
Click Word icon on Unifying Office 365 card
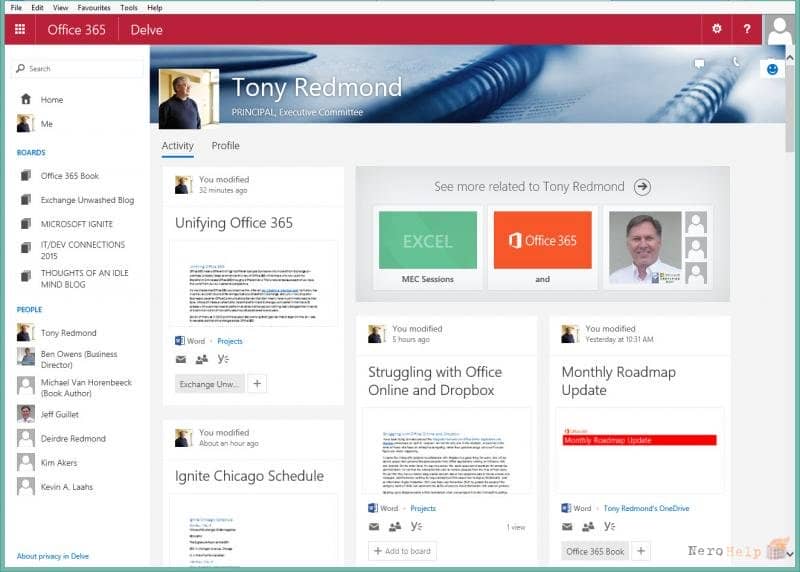tap(180, 341)
